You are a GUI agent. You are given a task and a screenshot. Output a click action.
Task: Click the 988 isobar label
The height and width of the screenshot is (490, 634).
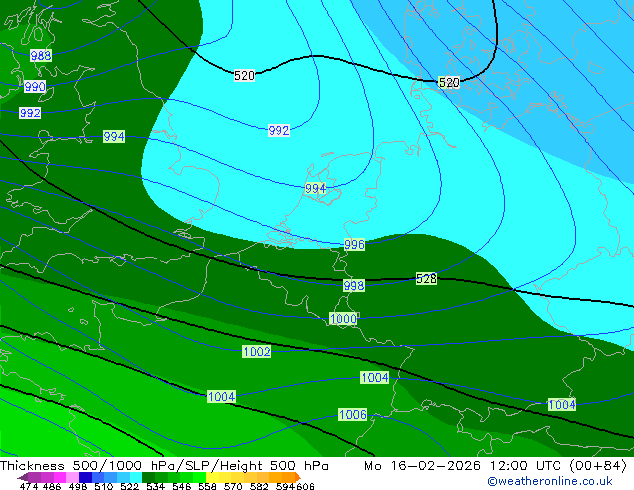[x=41, y=55]
